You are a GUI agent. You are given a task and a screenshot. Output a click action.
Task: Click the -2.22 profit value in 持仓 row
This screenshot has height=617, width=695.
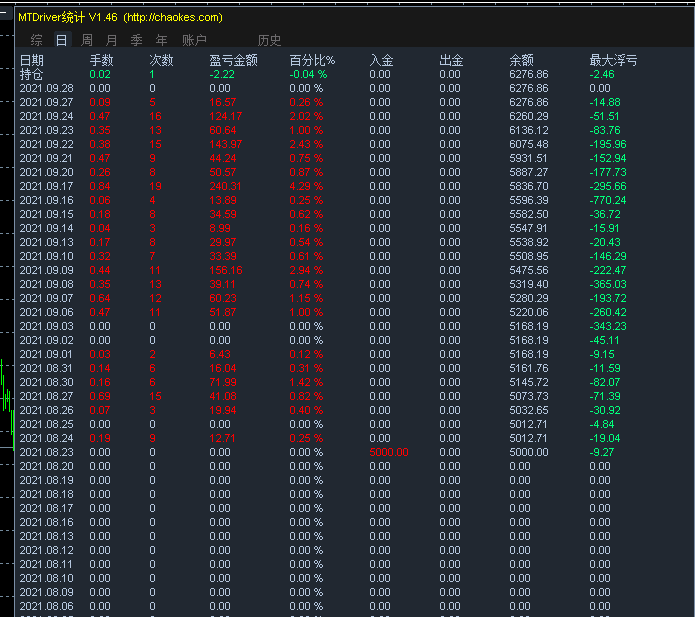point(222,74)
